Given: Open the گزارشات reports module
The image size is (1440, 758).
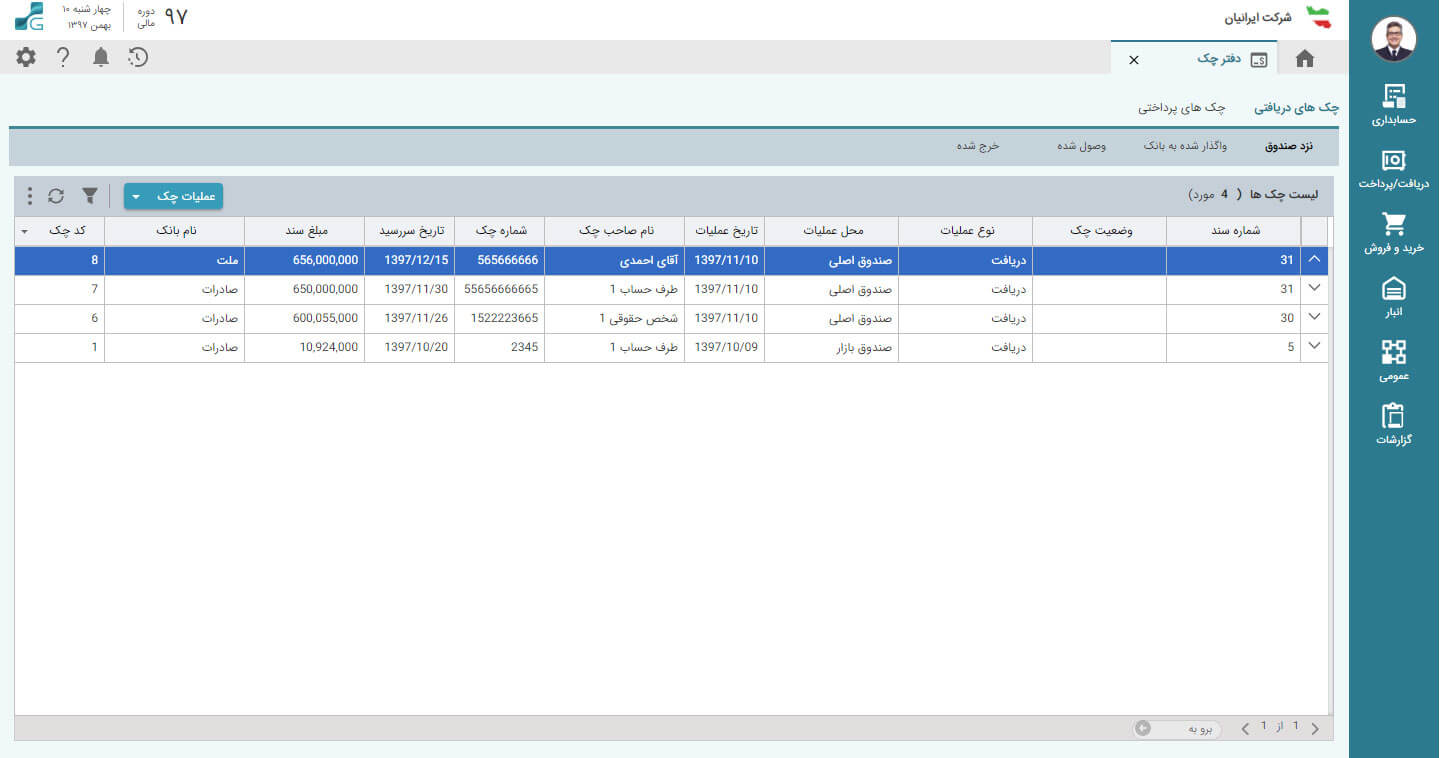Looking at the screenshot, I should point(1393,425).
